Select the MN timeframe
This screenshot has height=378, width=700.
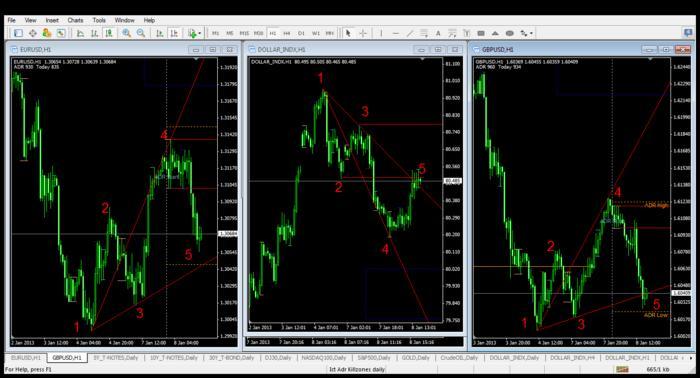(329, 33)
